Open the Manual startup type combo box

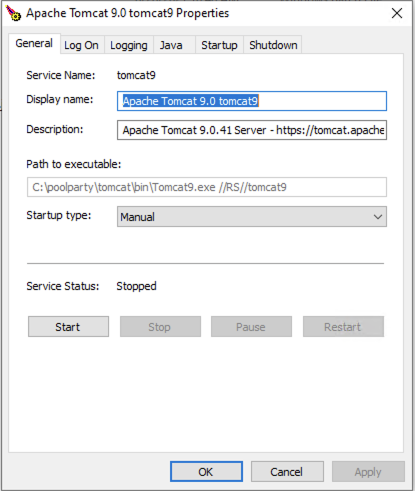(252, 217)
